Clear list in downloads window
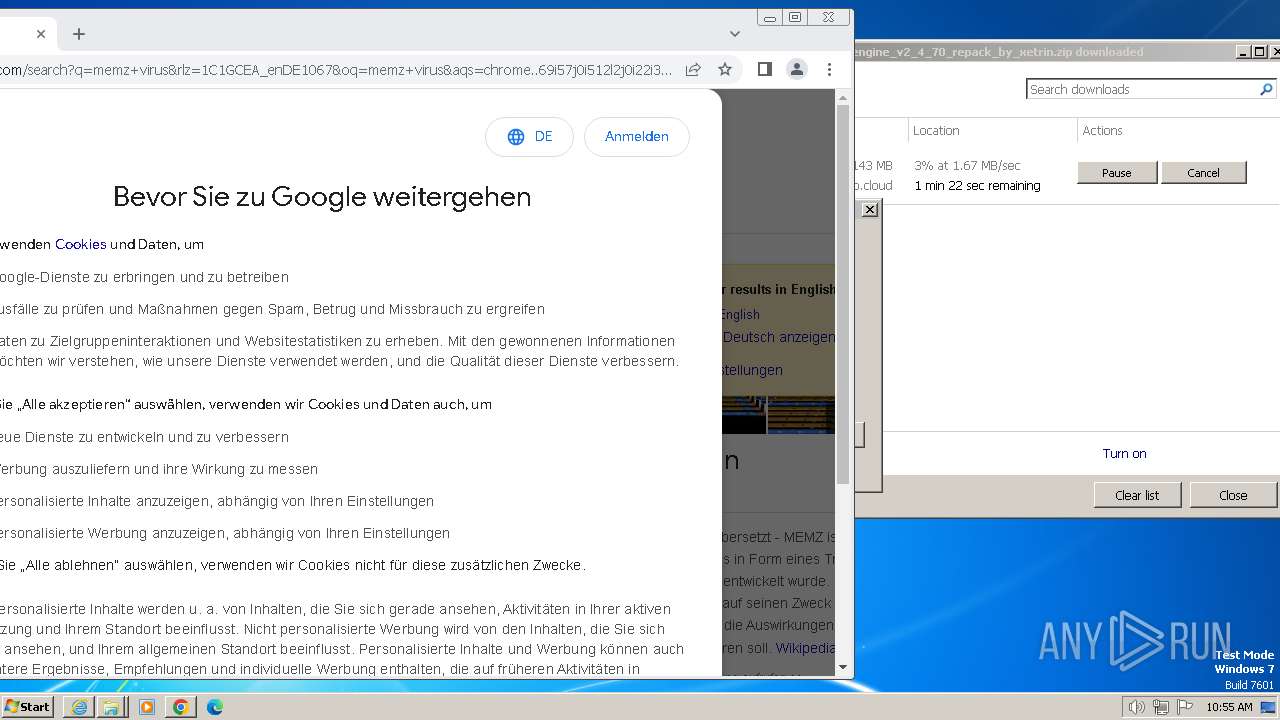 pyautogui.click(x=1137, y=495)
